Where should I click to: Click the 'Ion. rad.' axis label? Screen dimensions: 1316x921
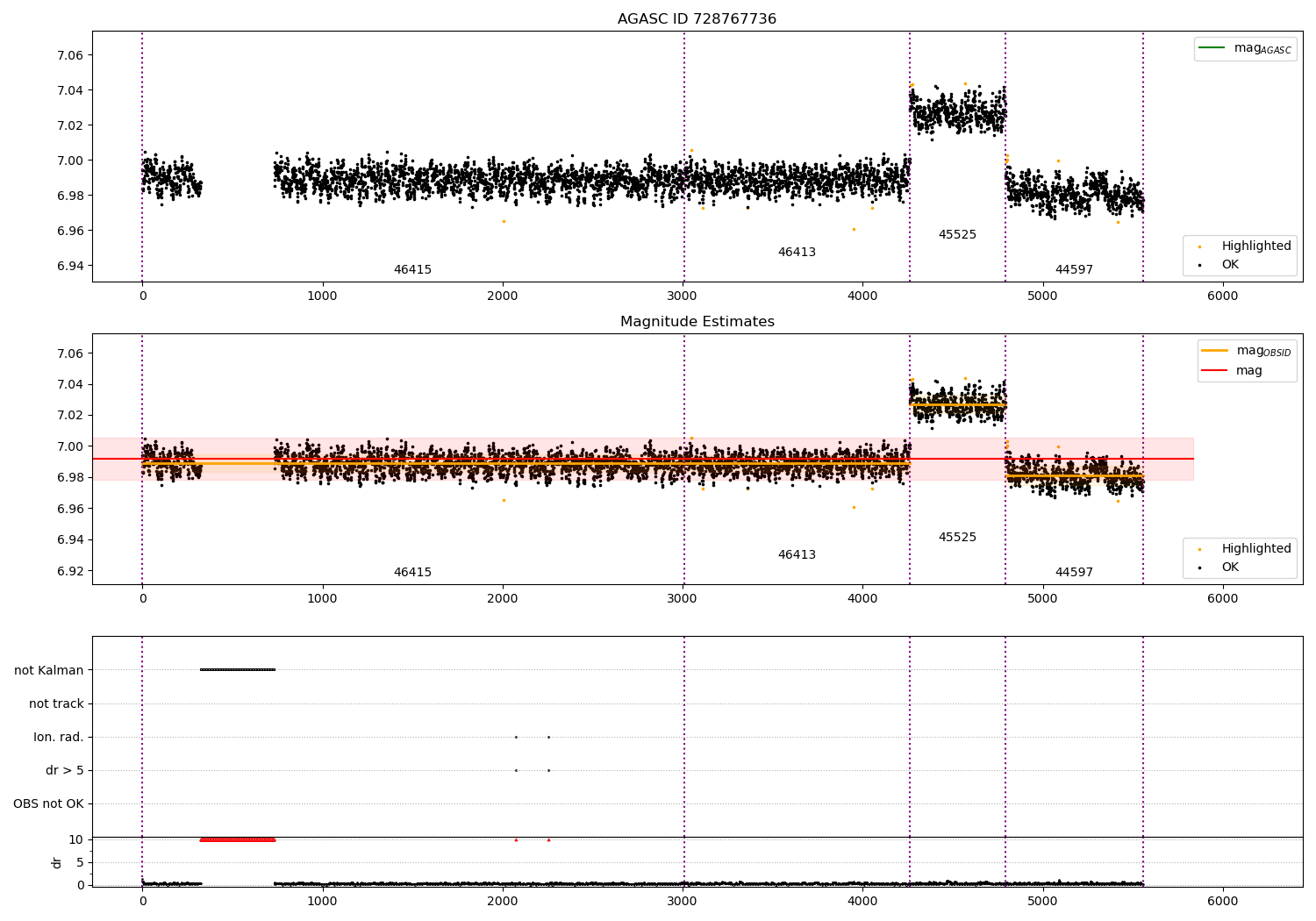[x=59, y=737]
